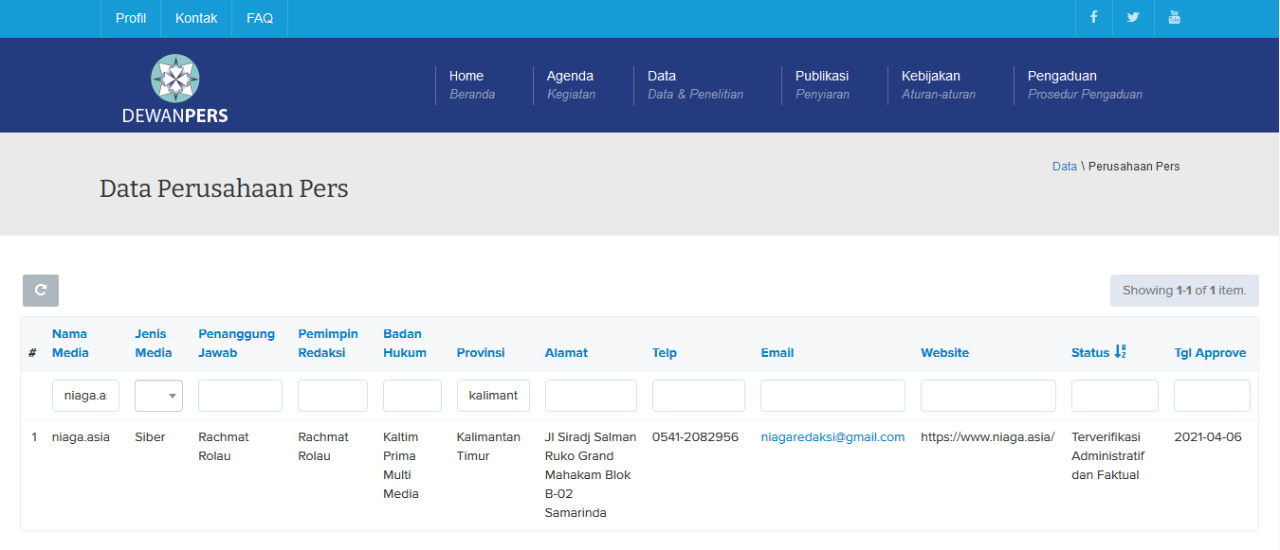Screen dimensions: 1280x550
Task: Open the Data & Penelitian menu
Action: point(695,85)
